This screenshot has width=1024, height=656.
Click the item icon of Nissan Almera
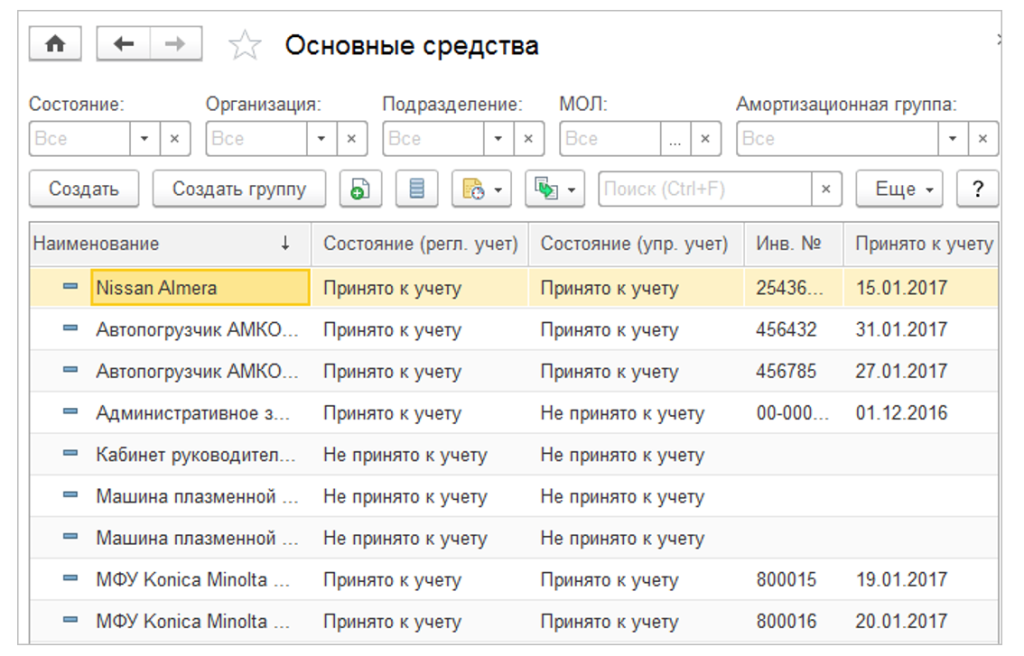click(71, 286)
